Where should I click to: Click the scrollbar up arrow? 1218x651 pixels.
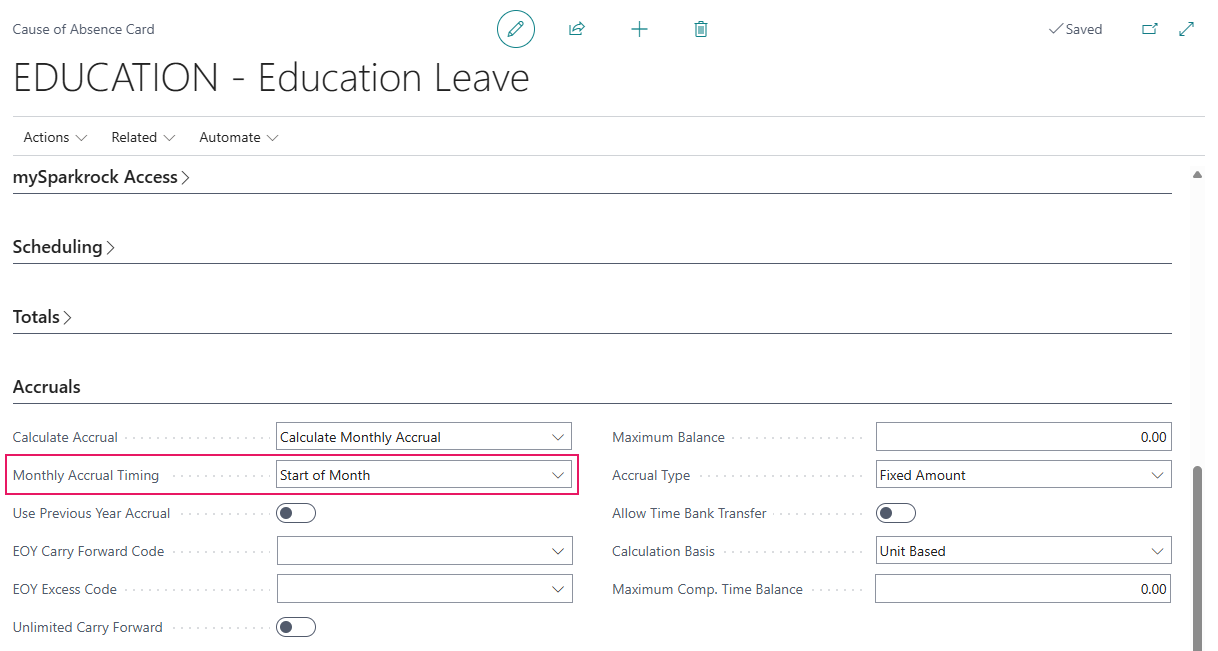pyautogui.click(x=1197, y=174)
